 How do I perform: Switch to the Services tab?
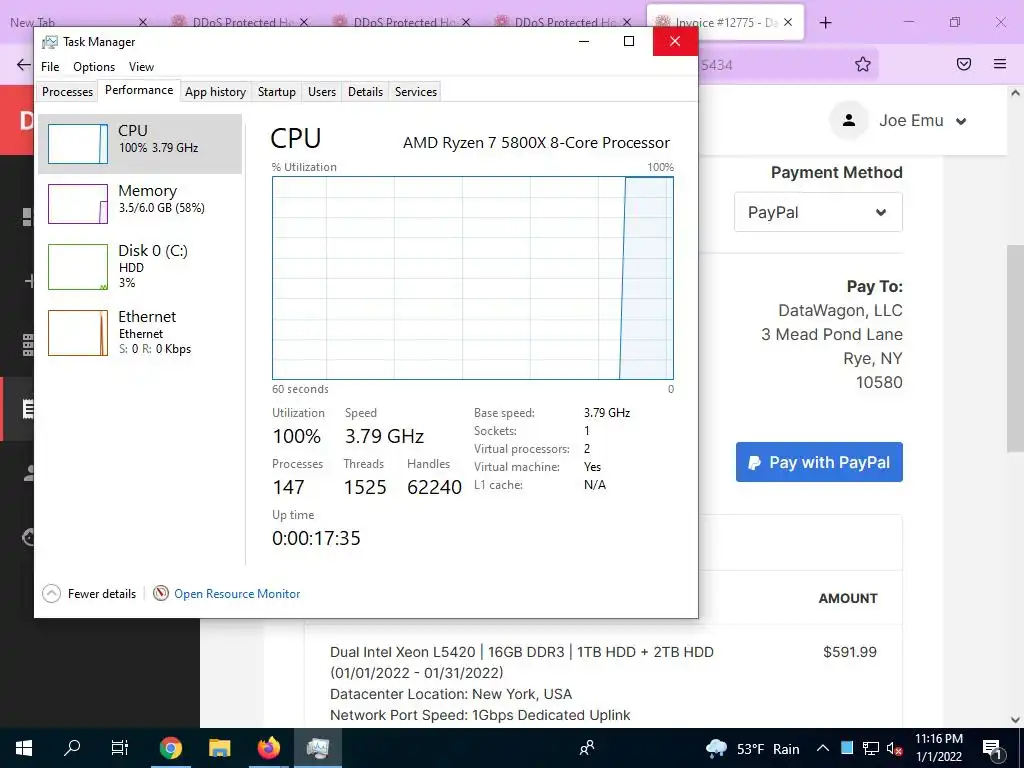415,91
